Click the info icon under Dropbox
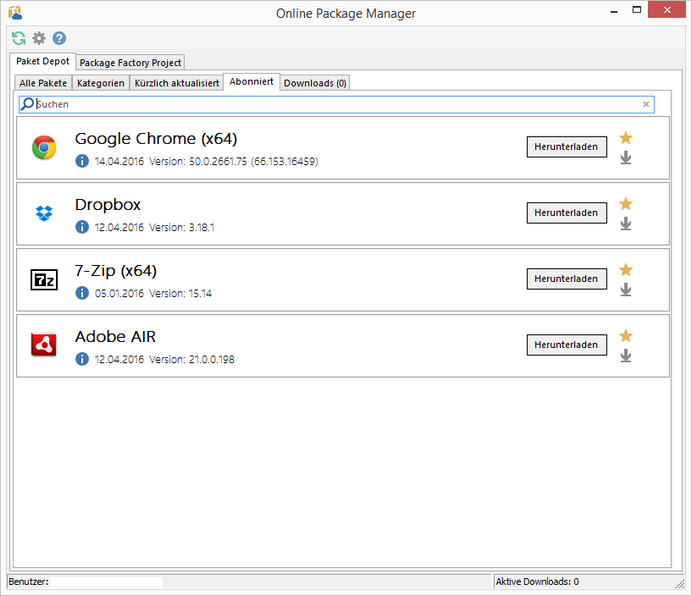The image size is (692, 596). click(x=82, y=227)
